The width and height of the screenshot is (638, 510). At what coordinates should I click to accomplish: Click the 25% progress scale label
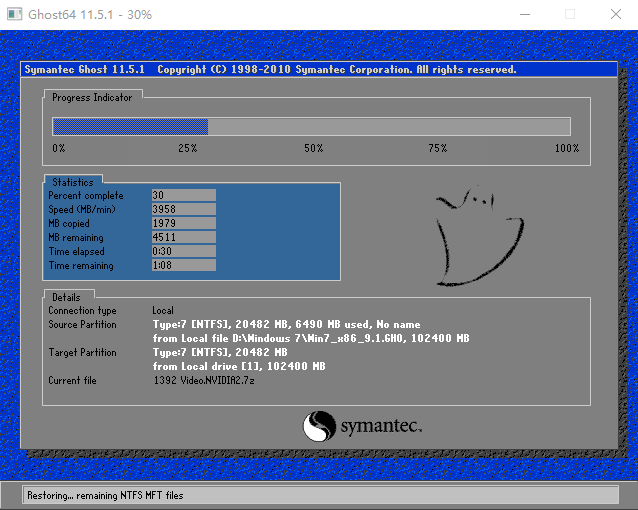[188, 148]
